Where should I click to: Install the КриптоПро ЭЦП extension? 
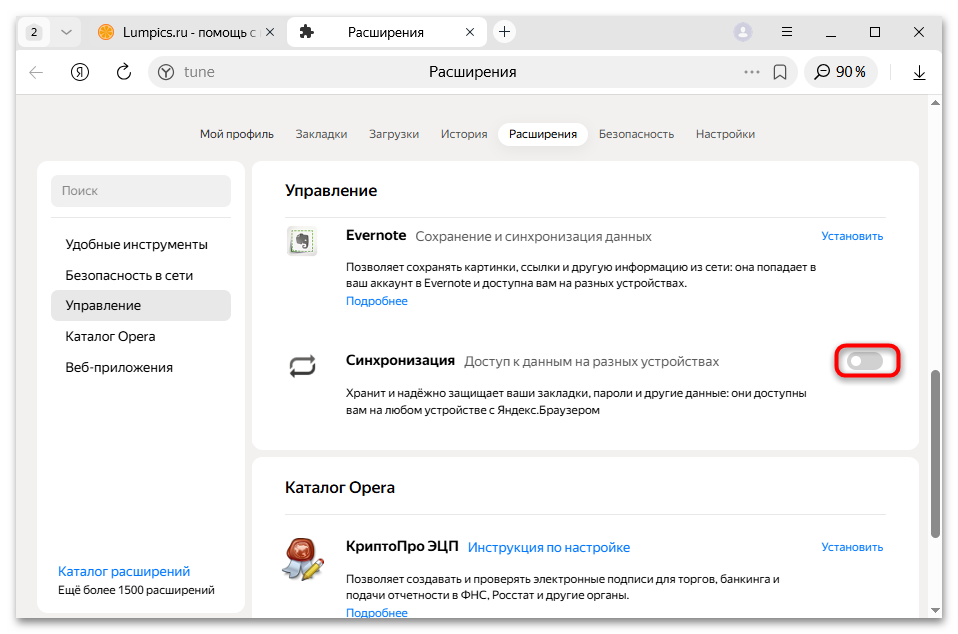point(852,547)
